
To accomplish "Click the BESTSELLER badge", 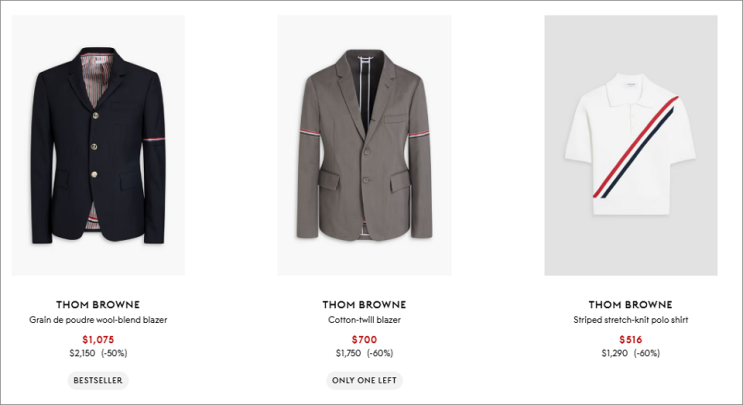I will tap(98, 380).
